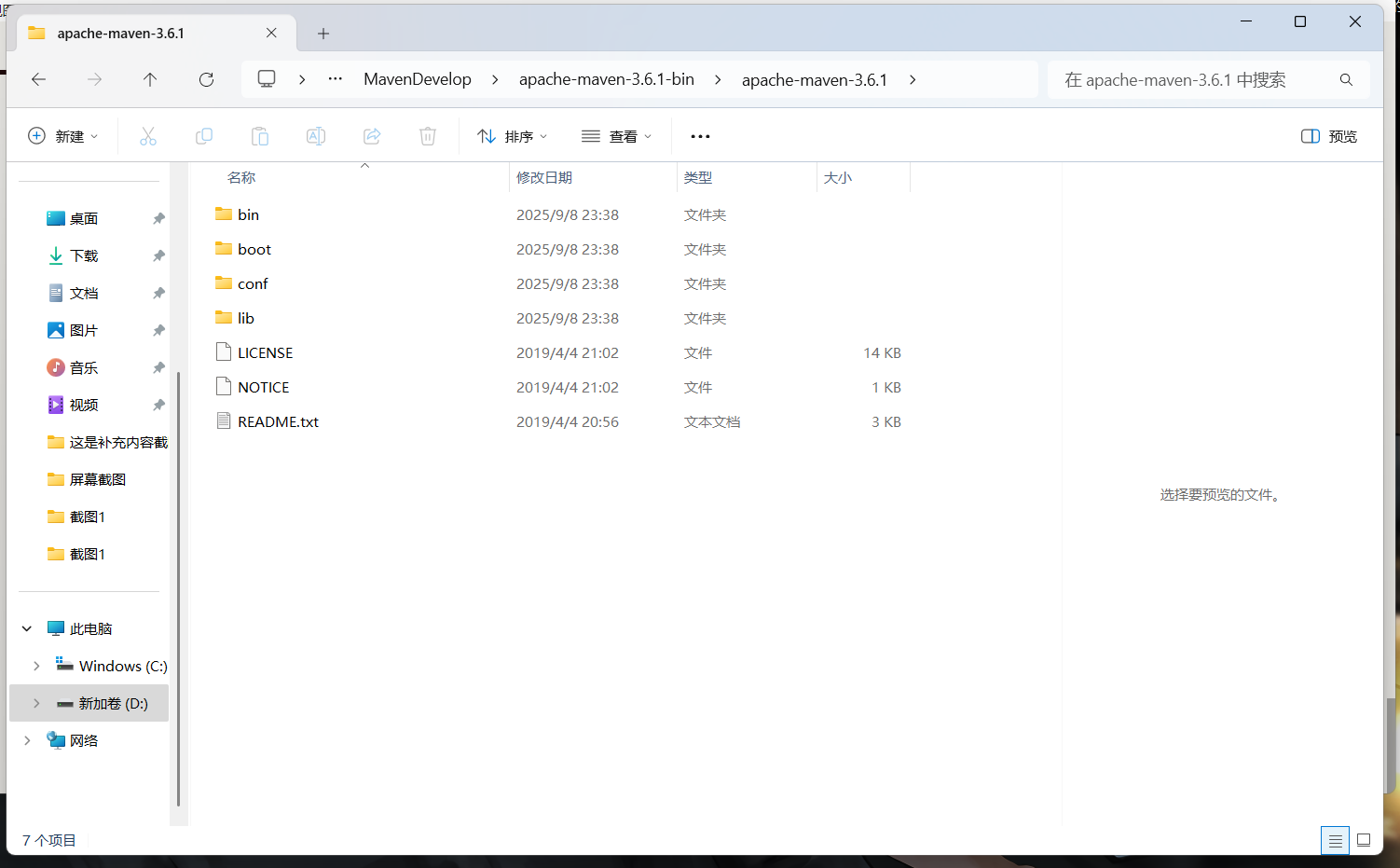Unpin Videos (视频) pin icon
The width and height of the screenshot is (1400, 868).
click(x=158, y=405)
